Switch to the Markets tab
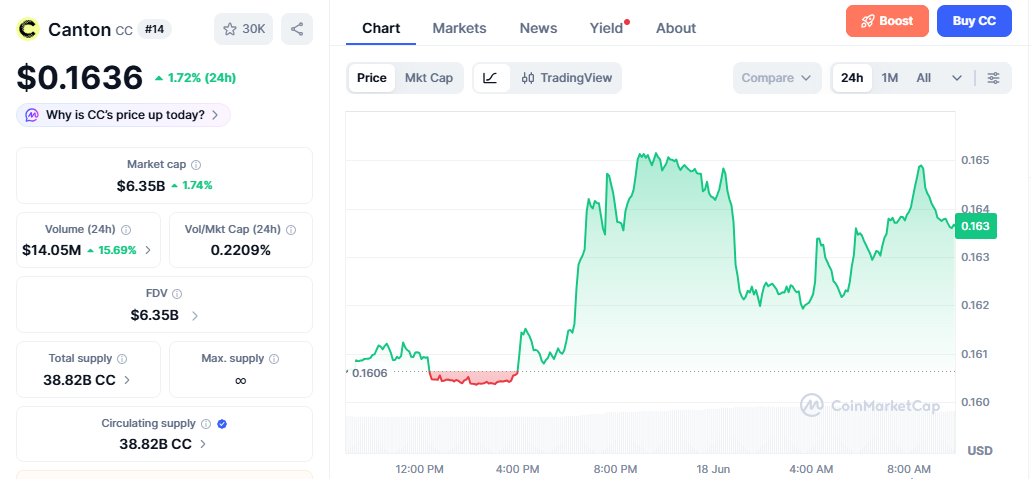The width and height of the screenshot is (1031, 479). tap(460, 28)
